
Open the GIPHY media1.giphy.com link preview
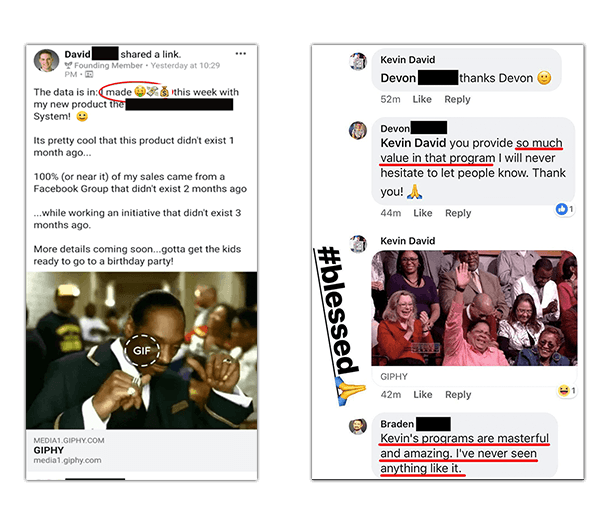(x=141, y=451)
